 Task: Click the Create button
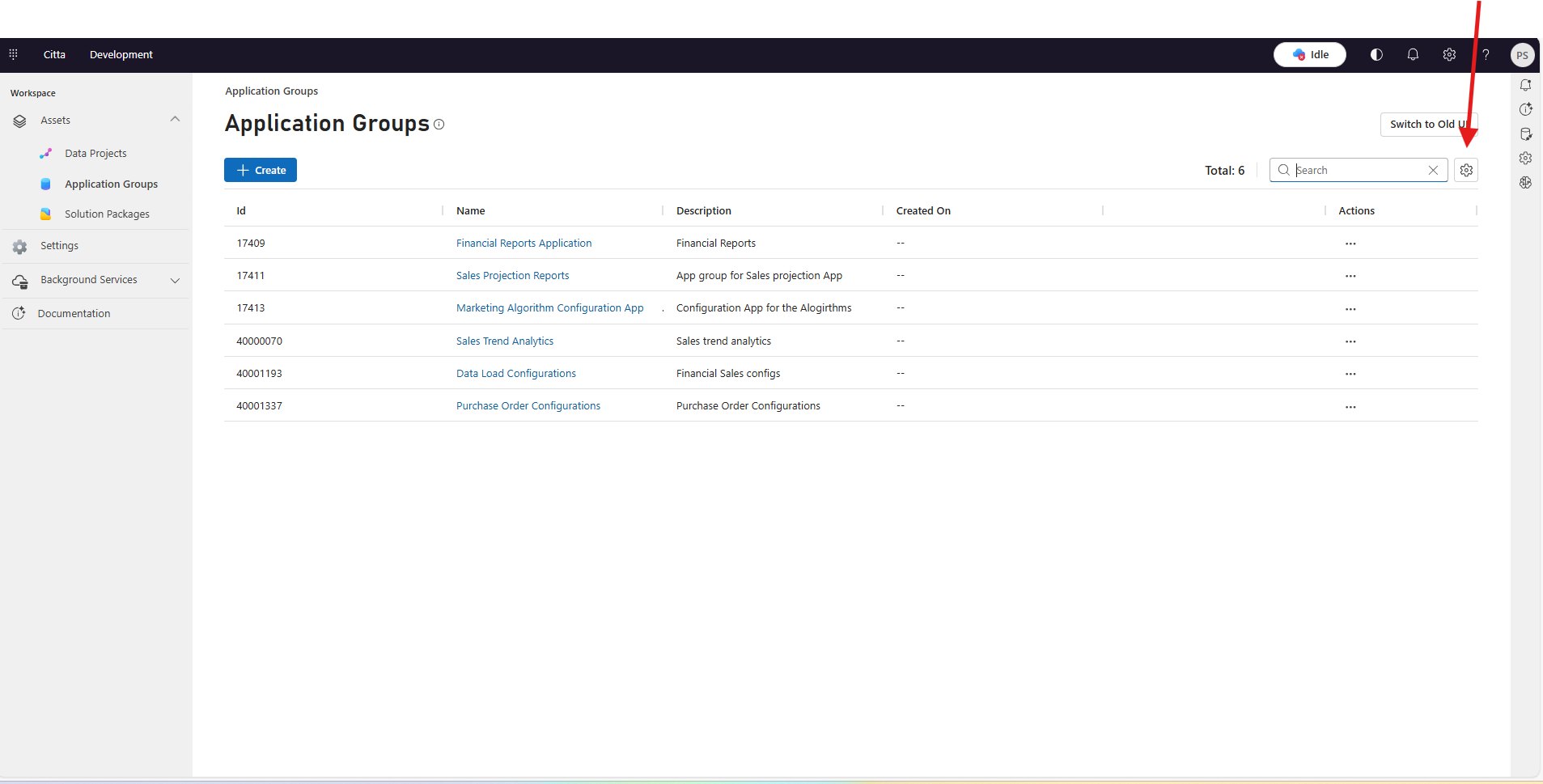click(261, 170)
